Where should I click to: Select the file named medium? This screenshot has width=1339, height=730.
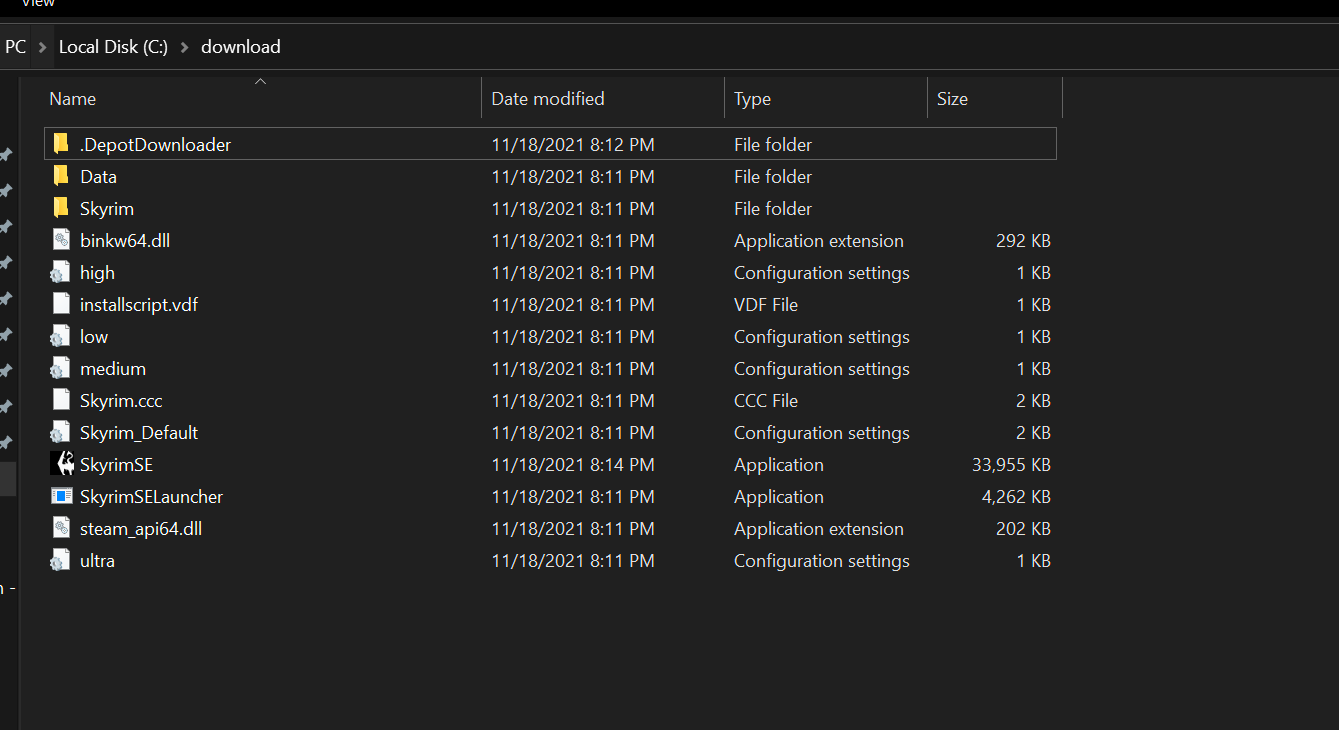[x=113, y=369]
